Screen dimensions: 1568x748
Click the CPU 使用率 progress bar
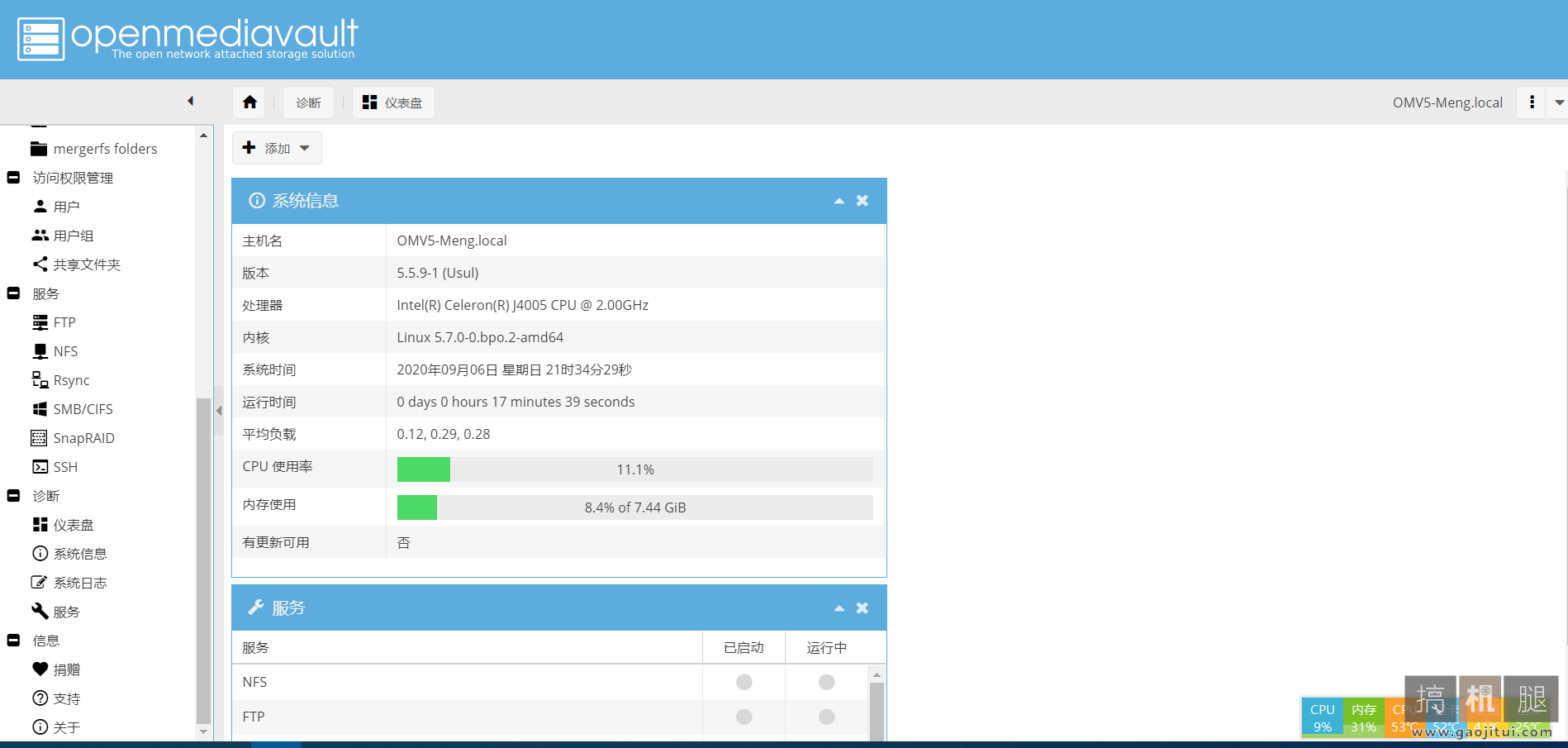pos(634,469)
